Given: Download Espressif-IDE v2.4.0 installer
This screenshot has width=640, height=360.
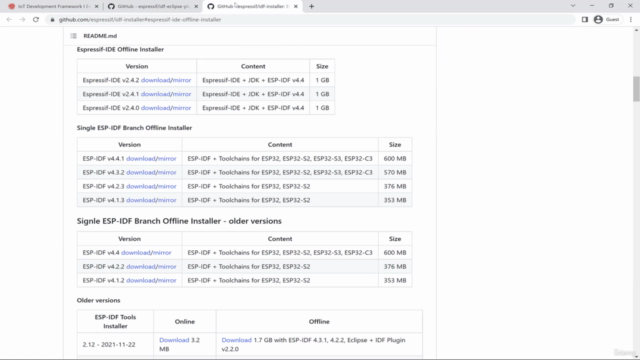Looking at the screenshot, I should (x=156, y=108).
